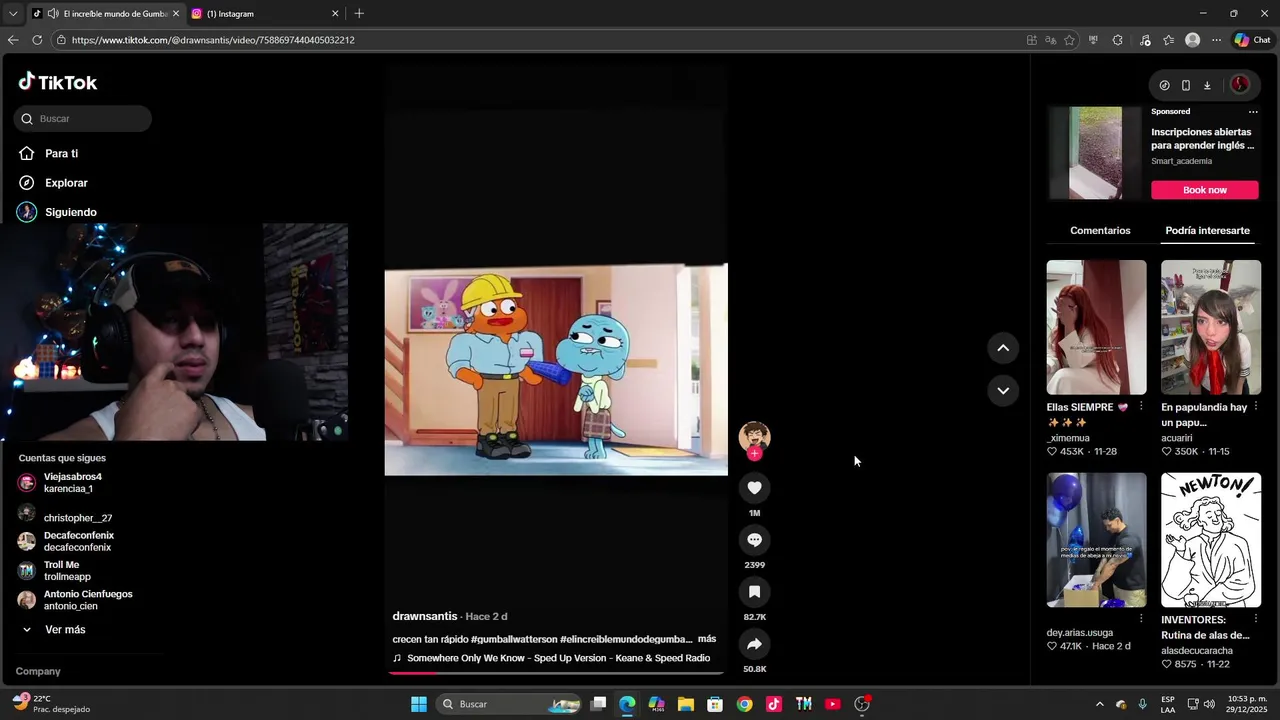Open the video comments bubble icon
Screen dimensions: 1280x720
754,540
